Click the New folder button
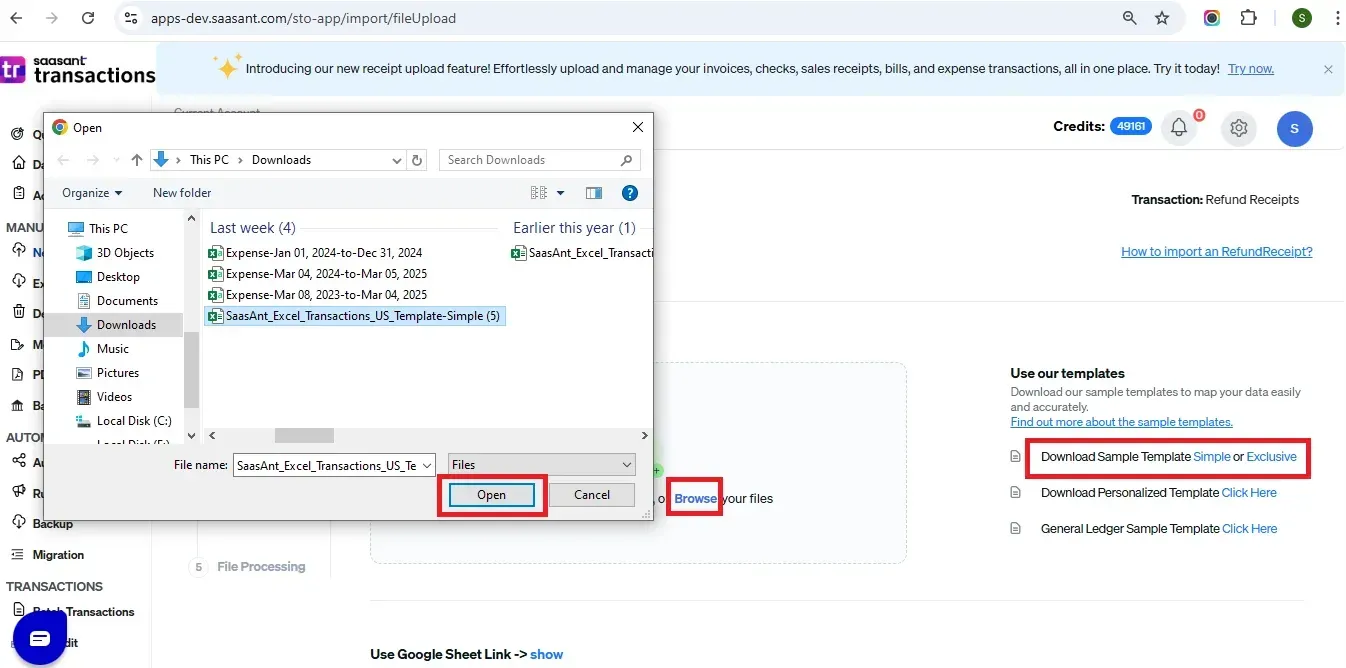 point(182,193)
